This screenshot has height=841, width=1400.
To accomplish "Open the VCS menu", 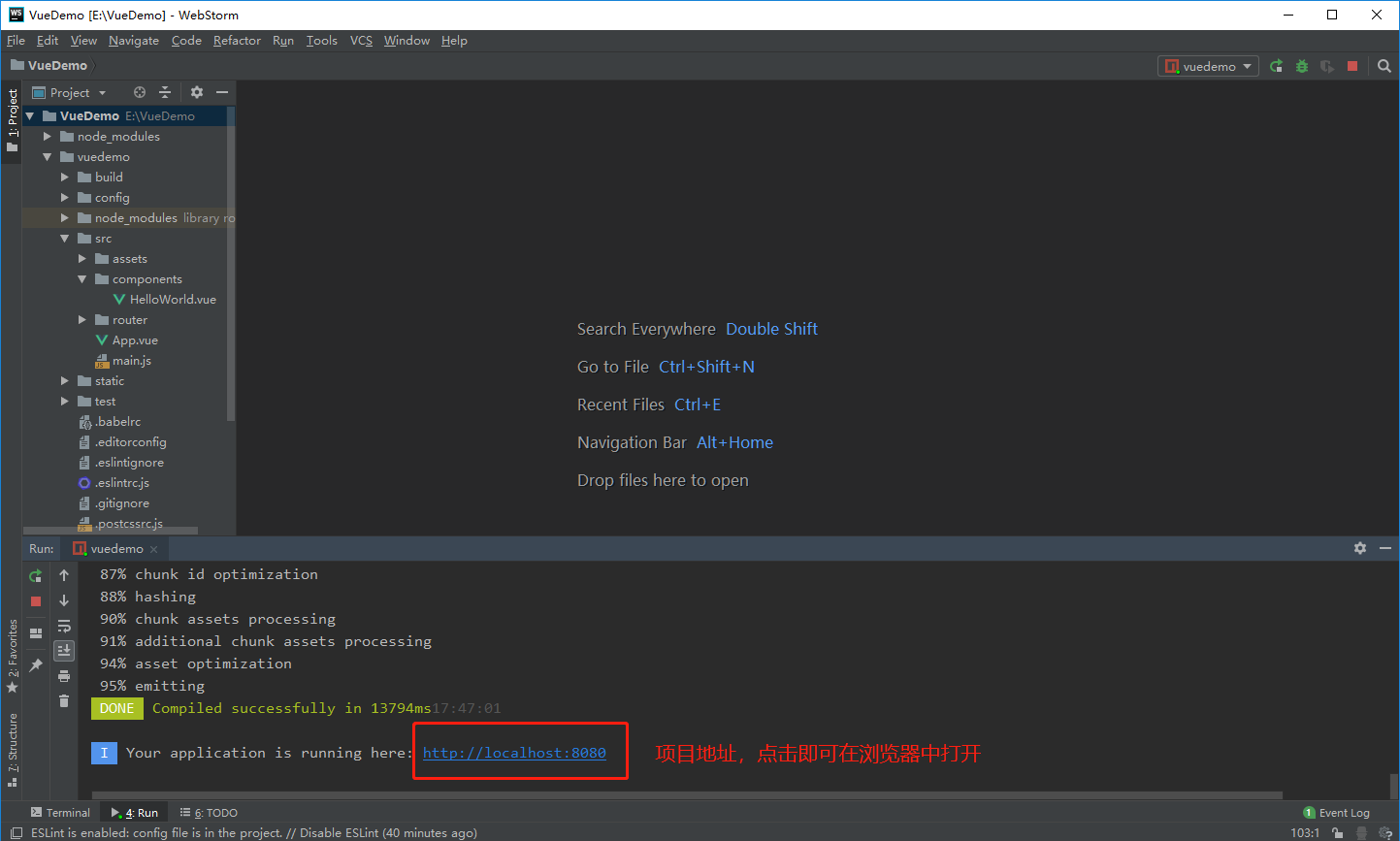I will pyautogui.click(x=361, y=41).
